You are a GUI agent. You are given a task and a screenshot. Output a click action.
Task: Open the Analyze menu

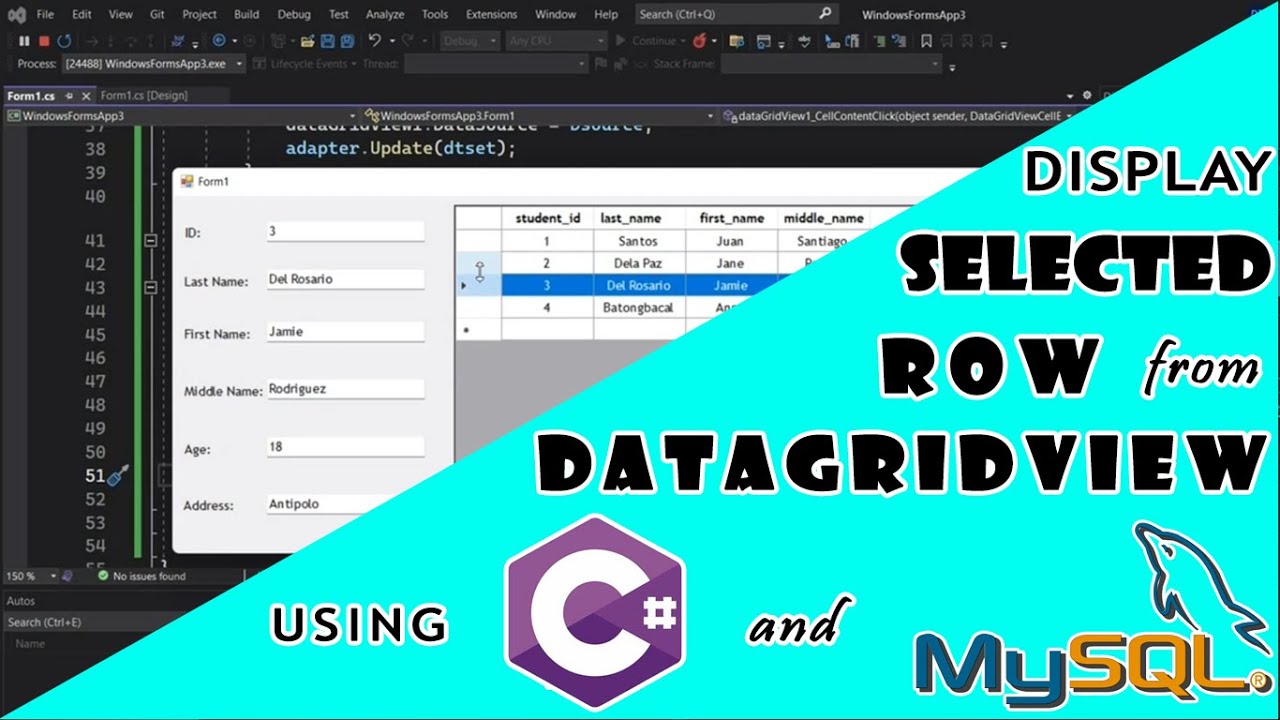click(x=385, y=14)
